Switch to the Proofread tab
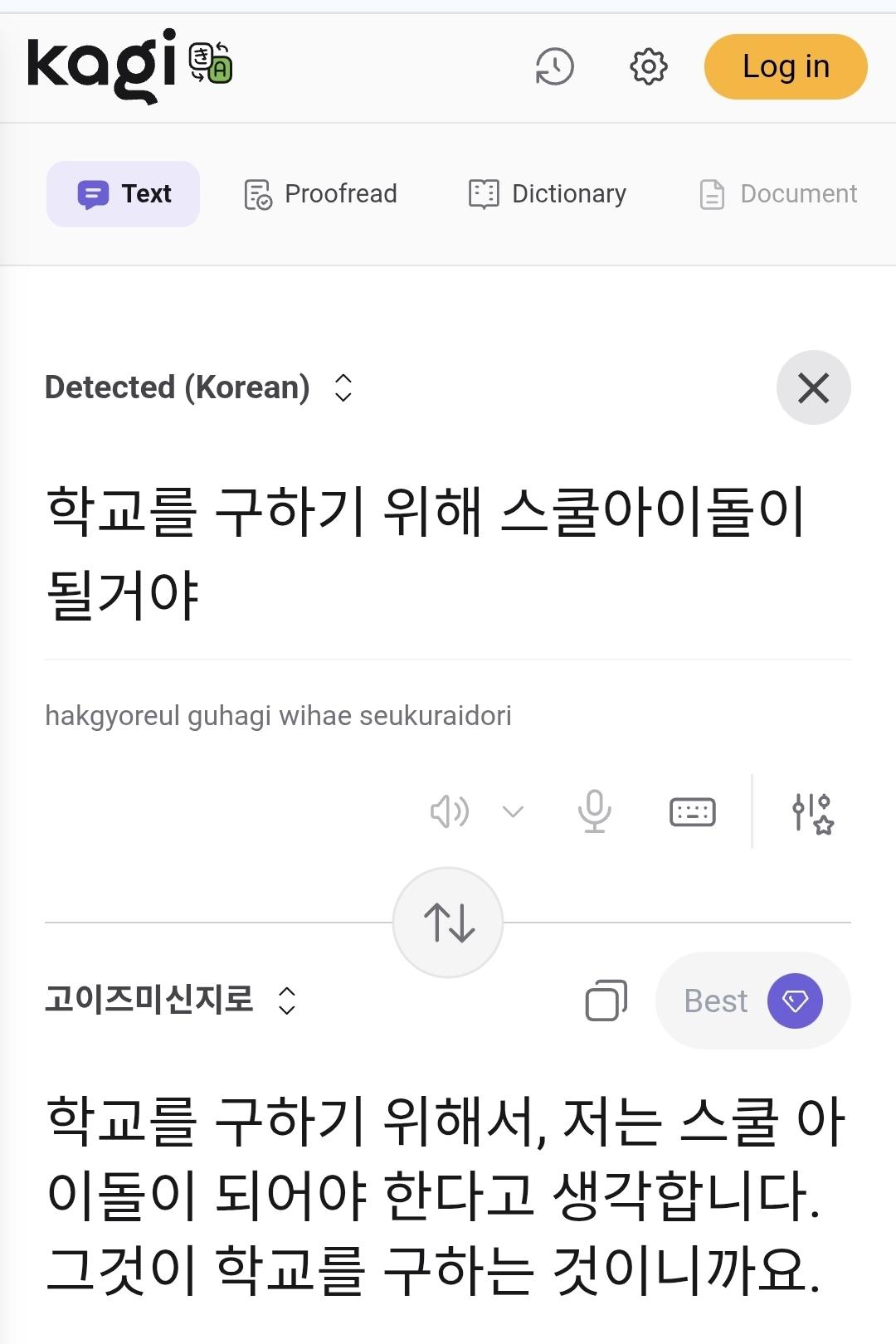Image resolution: width=896 pixels, height=1344 pixels. [x=321, y=194]
